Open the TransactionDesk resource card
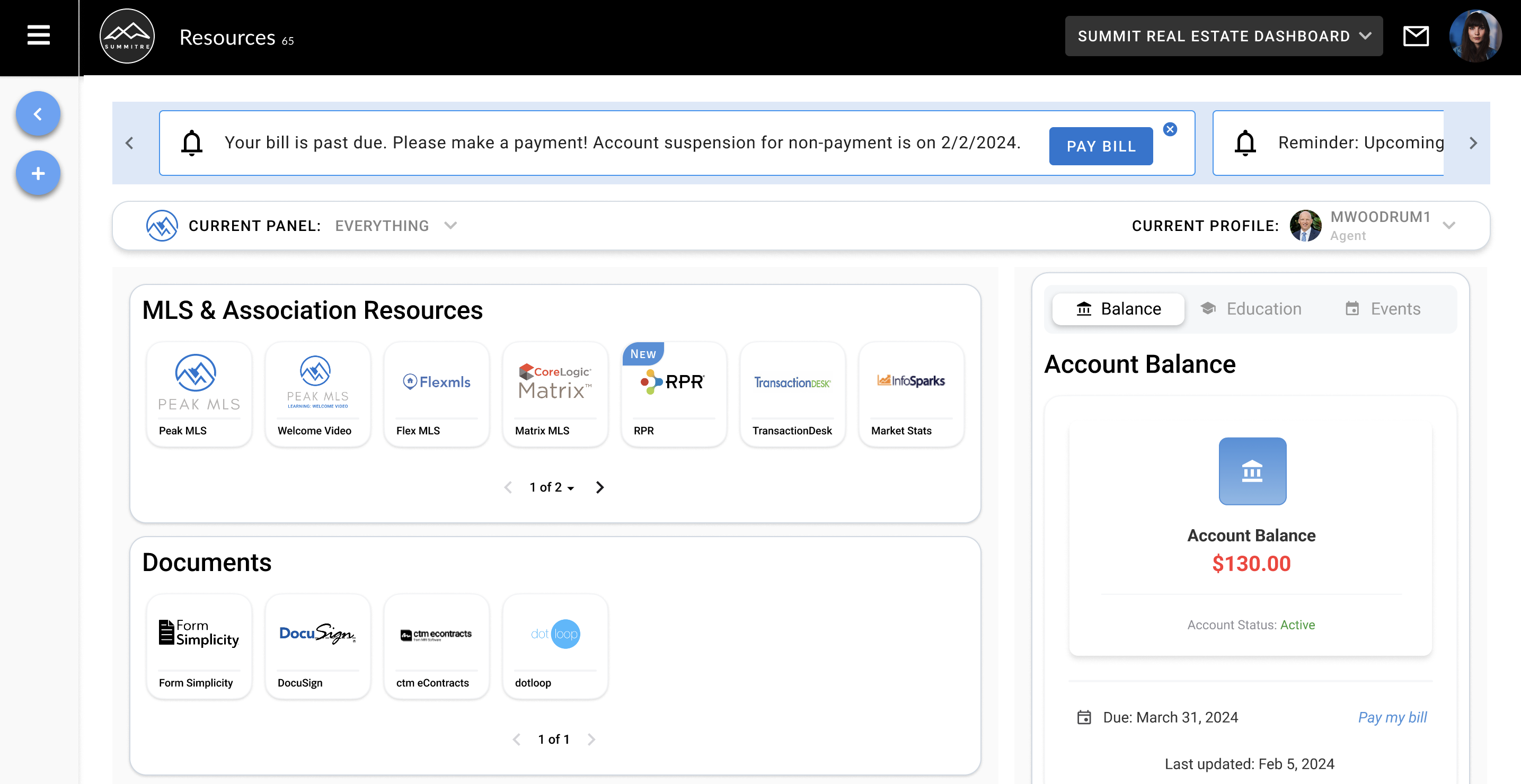This screenshot has width=1521, height=784. tap(792, 394)
